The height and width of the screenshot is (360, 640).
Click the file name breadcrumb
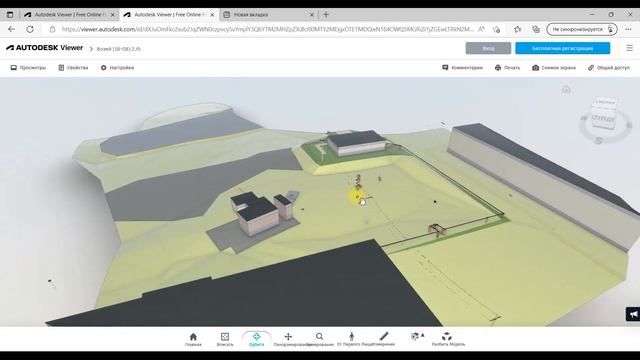pyautogui.click(x=119, y=49)
